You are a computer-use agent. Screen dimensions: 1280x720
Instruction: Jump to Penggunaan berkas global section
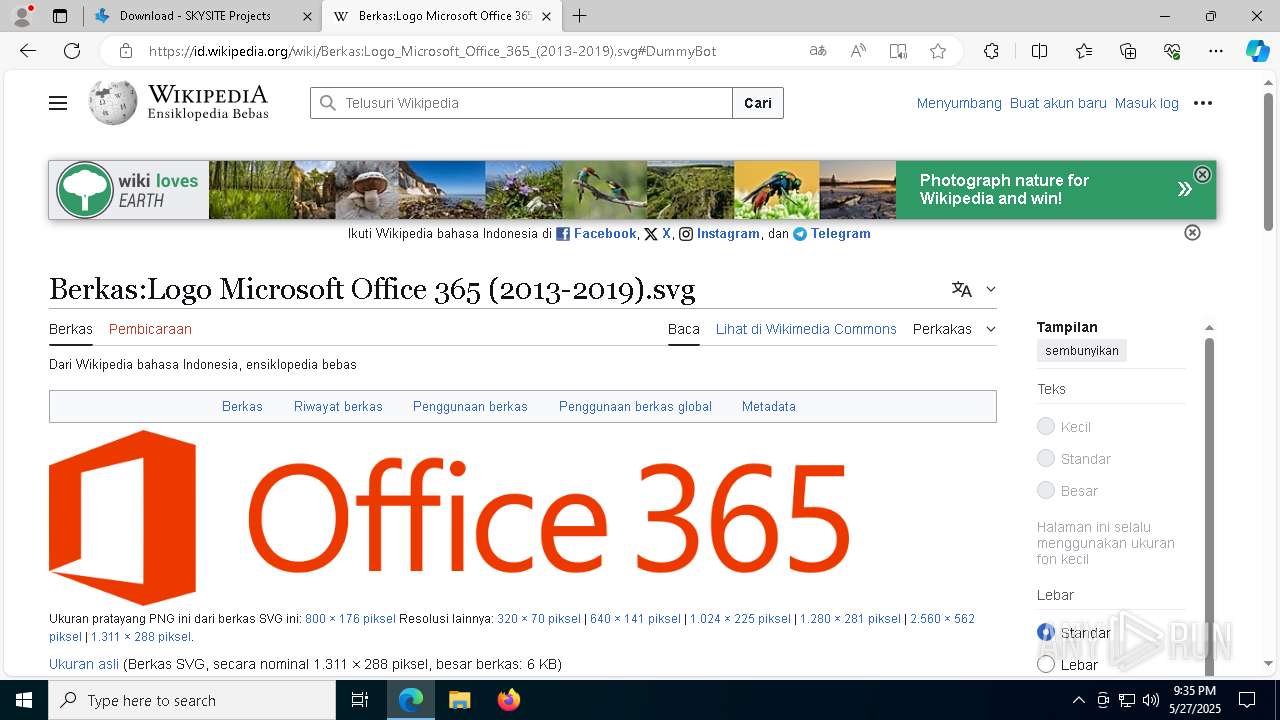coord(635,406)
